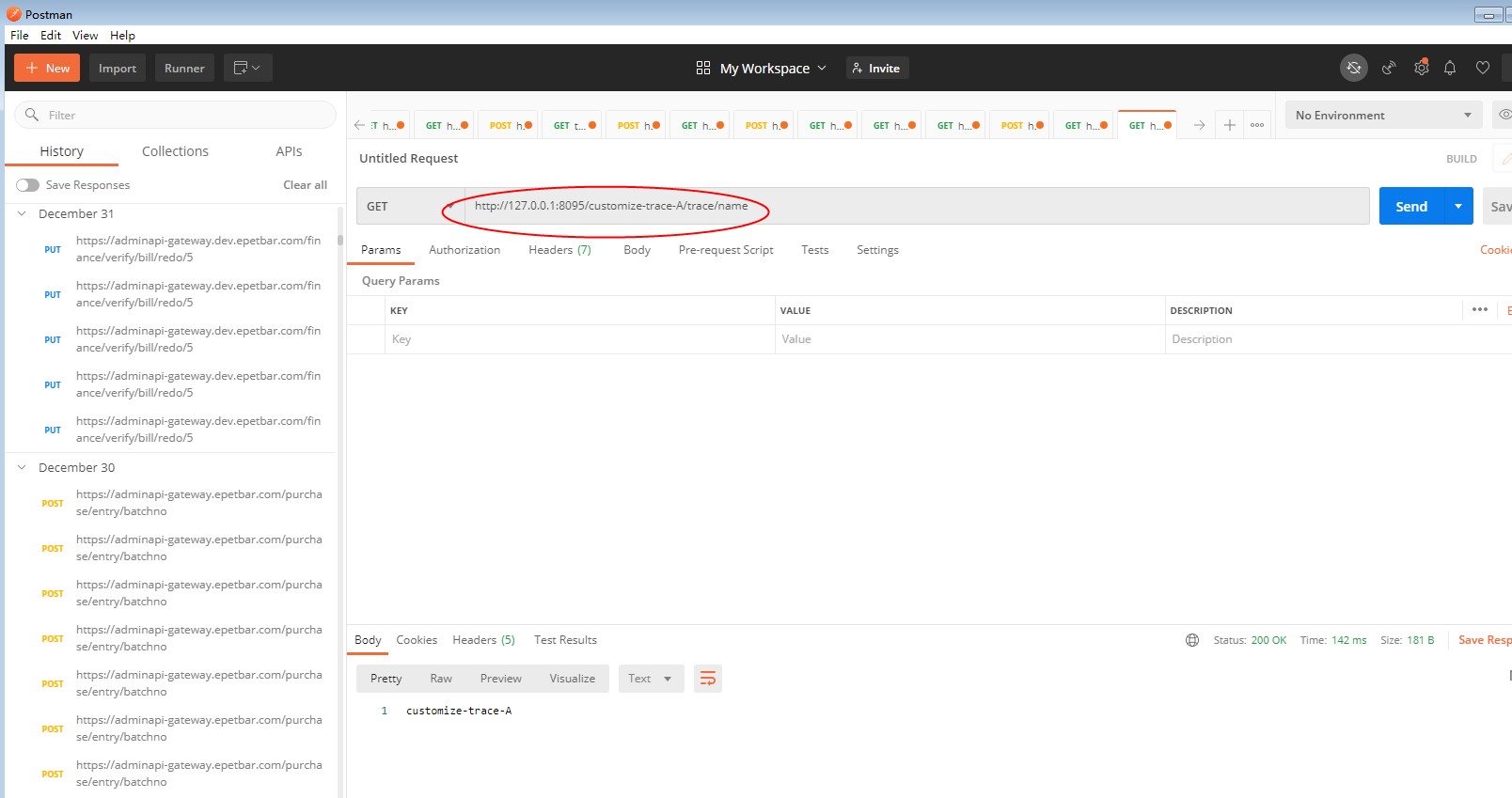Click the network globe icon in response
Image resolution: width=1512 pixels, height=798 pixels.
point(1192,640)
